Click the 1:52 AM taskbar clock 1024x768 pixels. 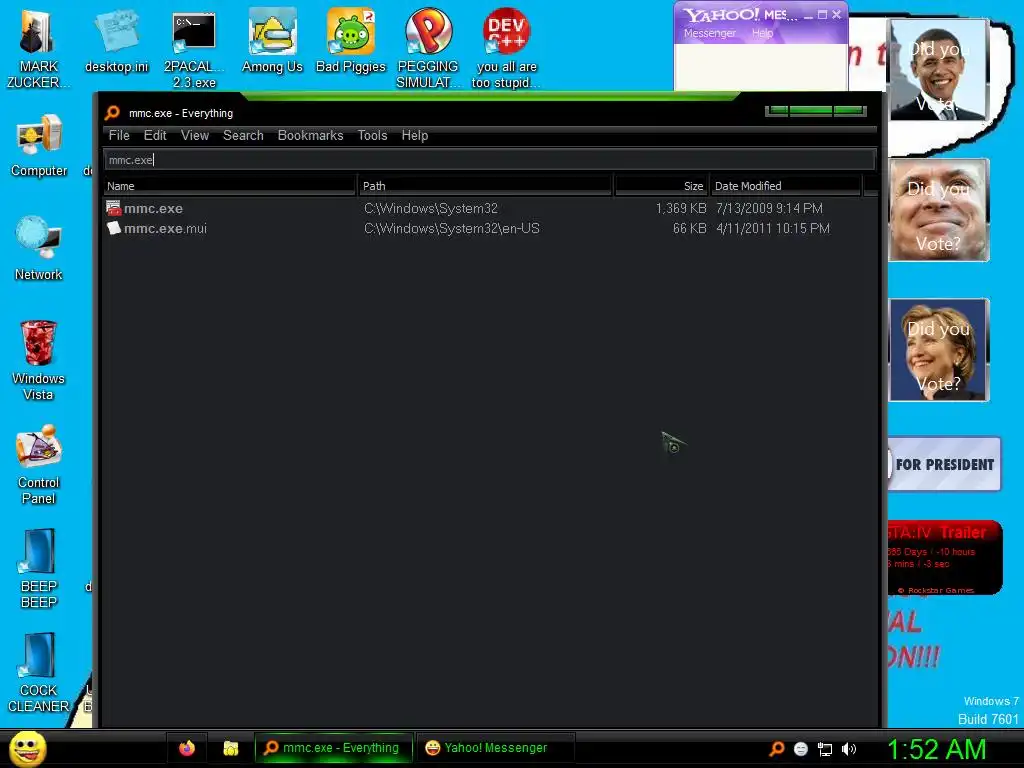936,749
